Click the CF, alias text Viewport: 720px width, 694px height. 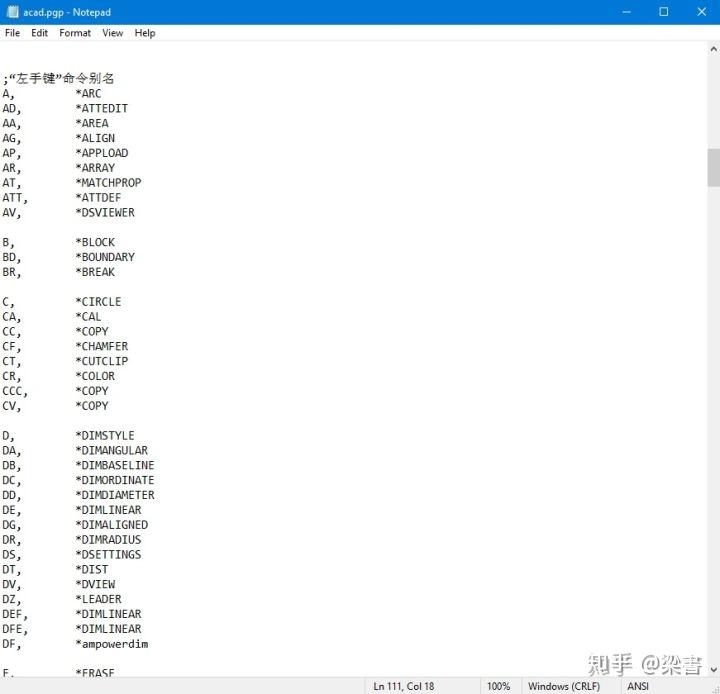click(x=12, y=347)
